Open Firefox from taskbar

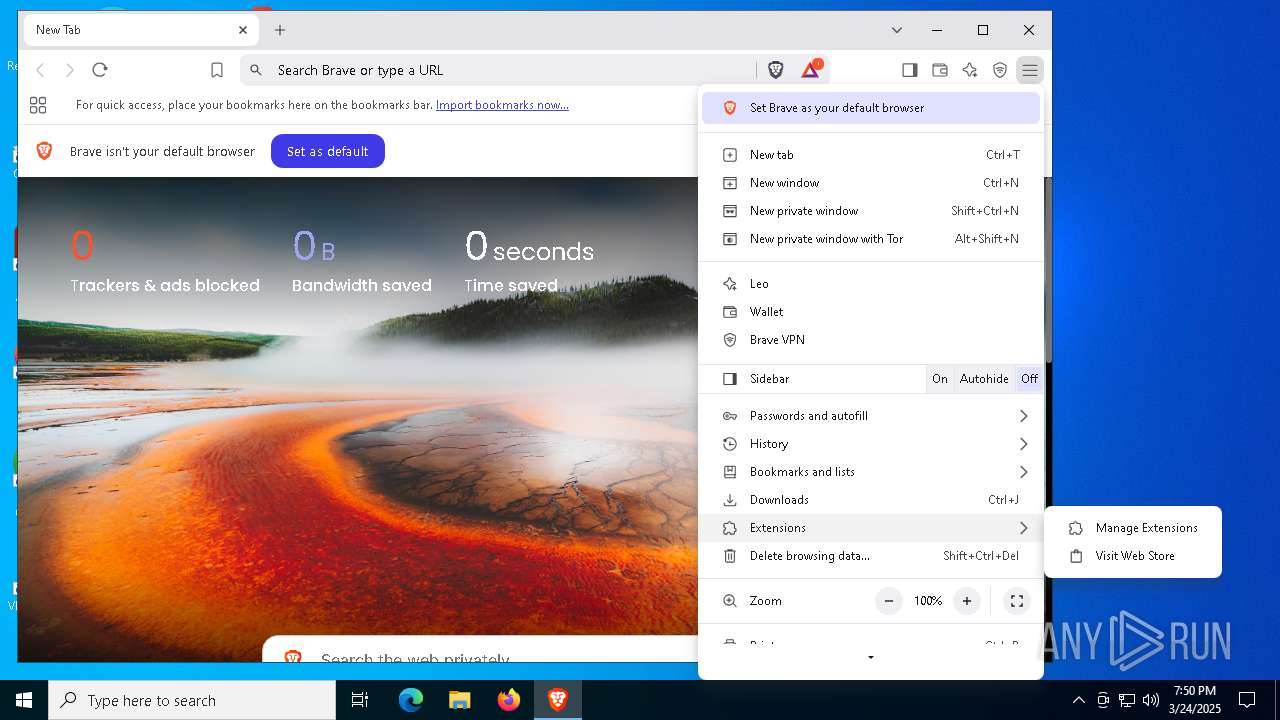[x=508, y=700]
